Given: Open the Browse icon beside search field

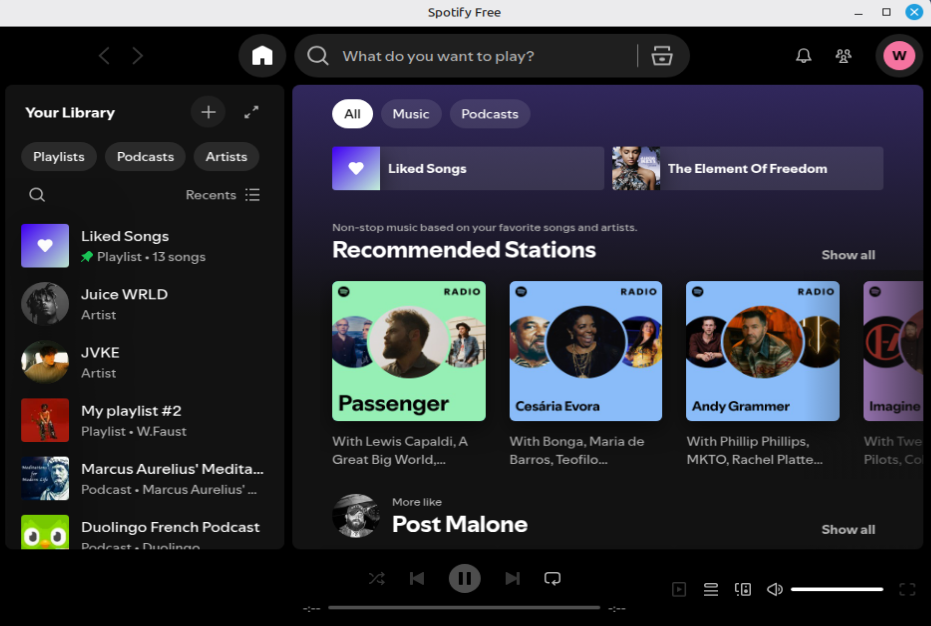Looking at the screenshot, I should 661,56.
